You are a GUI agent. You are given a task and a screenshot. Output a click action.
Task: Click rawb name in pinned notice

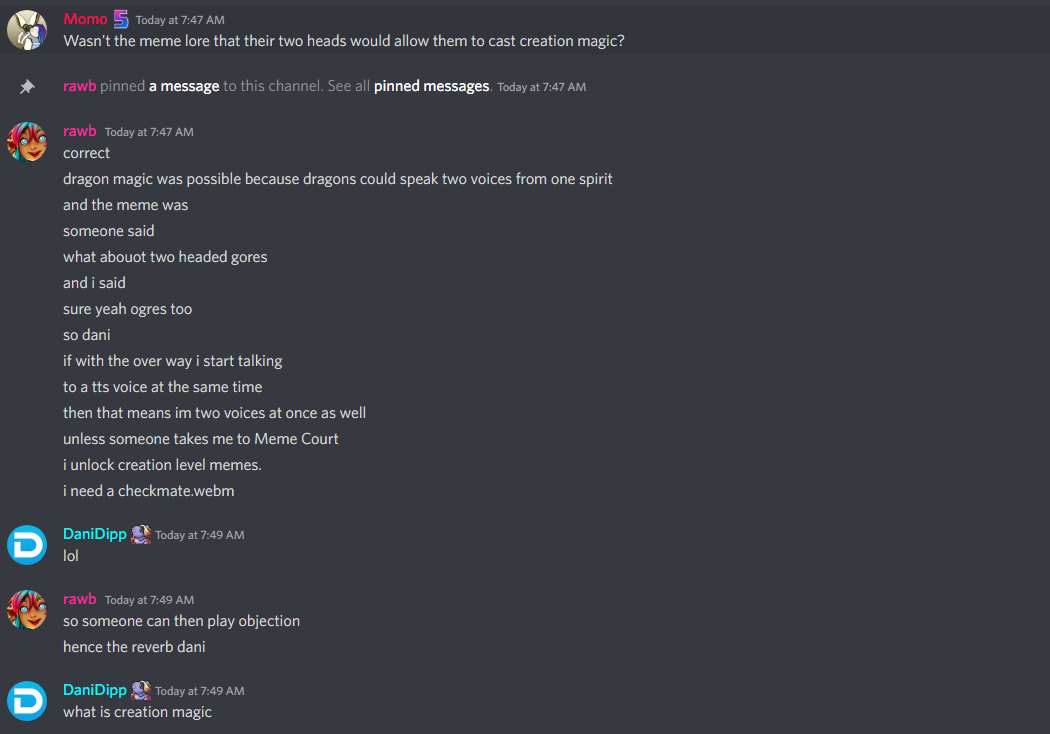(x=80, y=86)
